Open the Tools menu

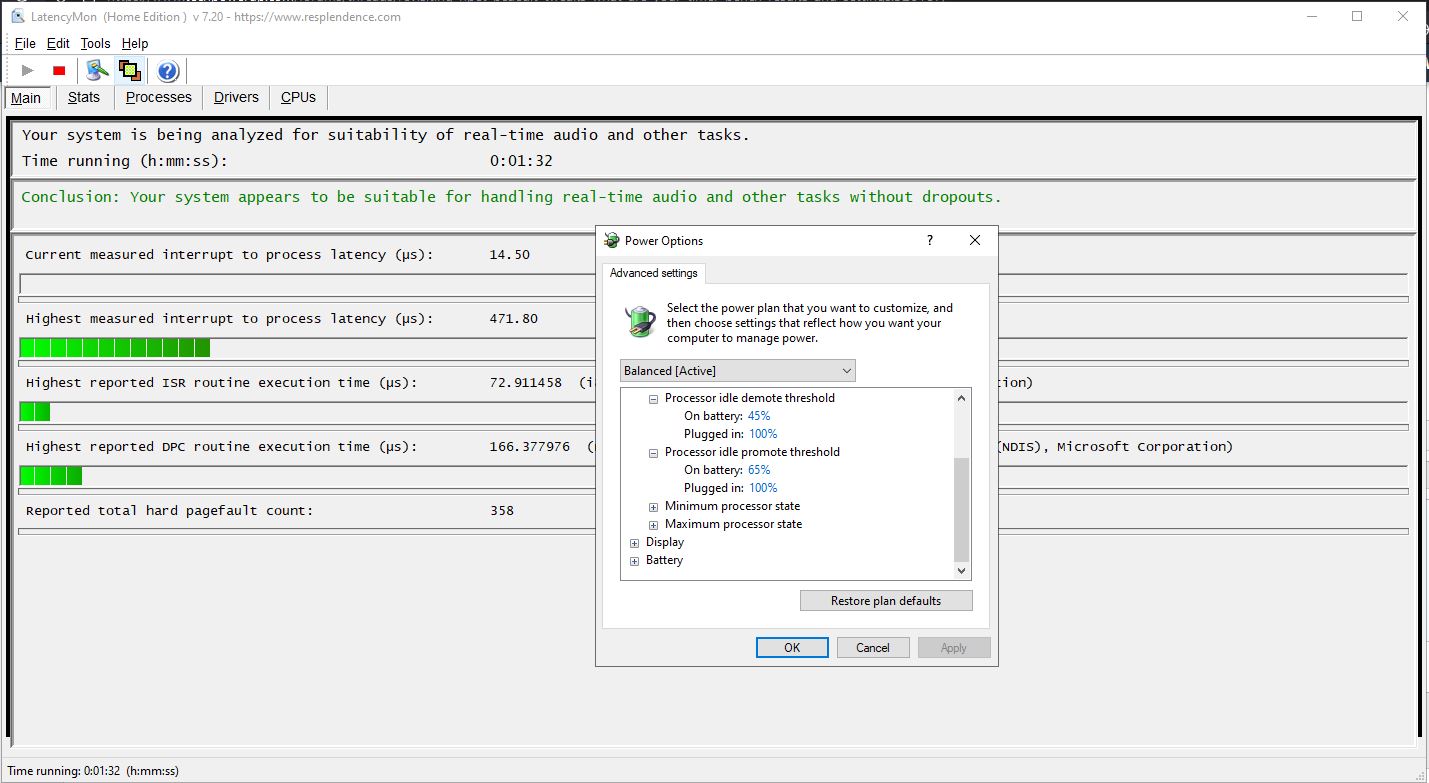[x=95, y=43]
